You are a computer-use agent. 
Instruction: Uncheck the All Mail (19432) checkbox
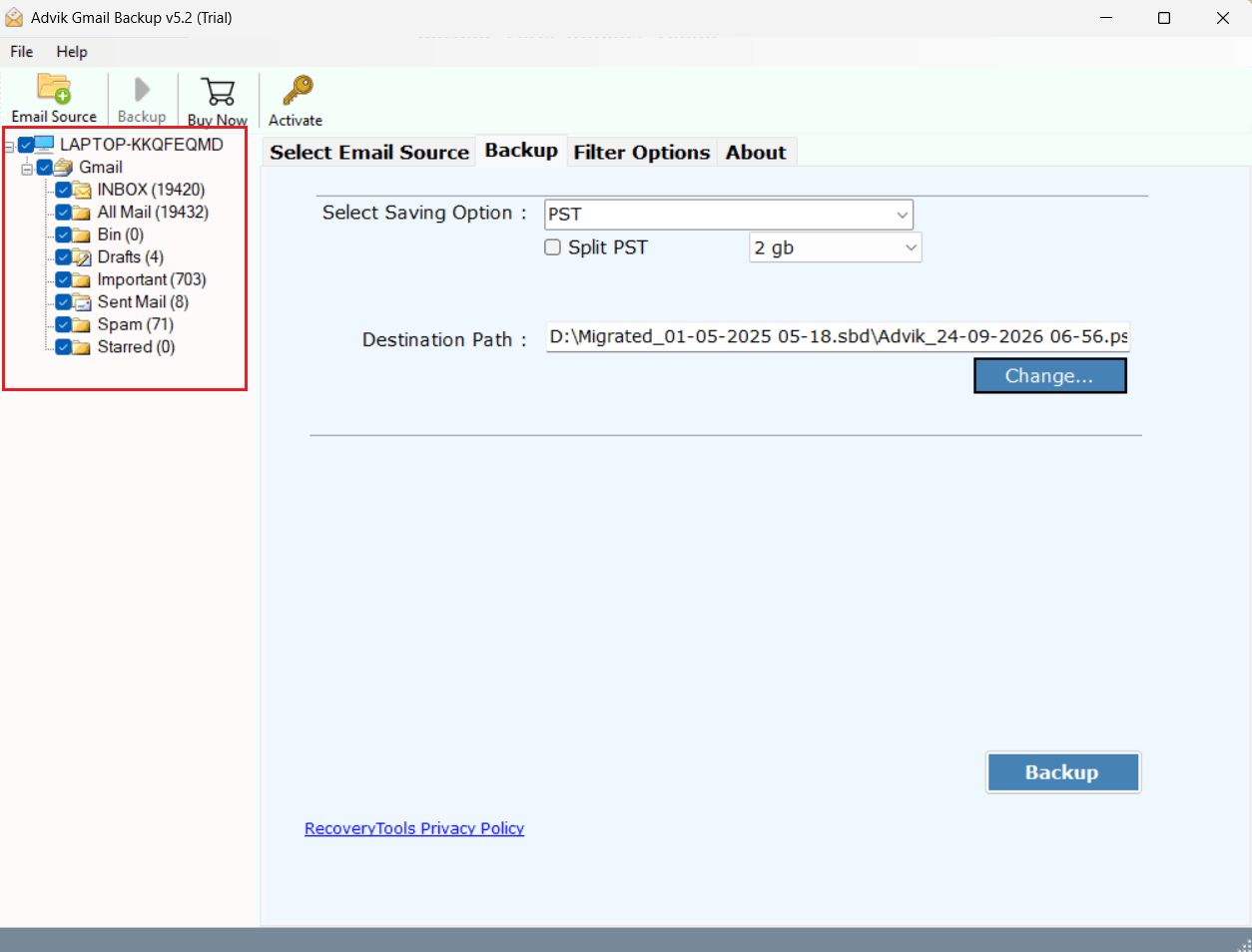click(x=63, y=213)
